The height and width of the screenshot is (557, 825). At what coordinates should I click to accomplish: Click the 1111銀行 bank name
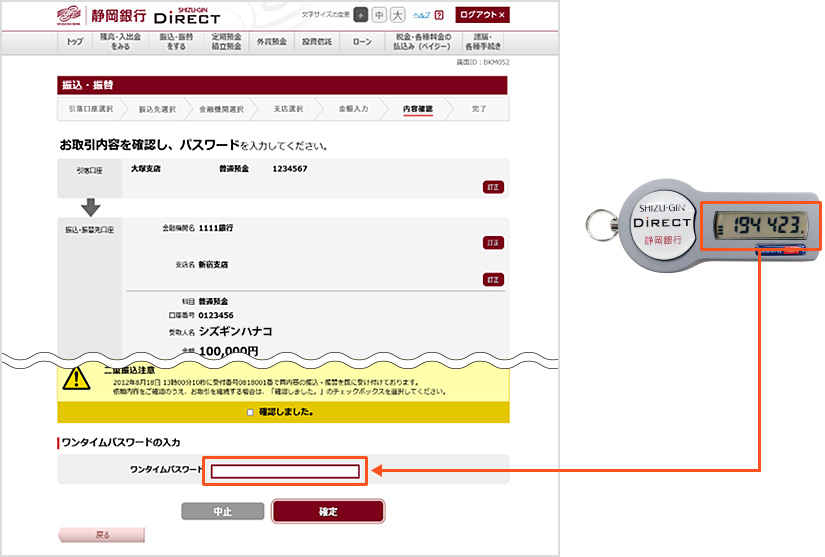216,228
